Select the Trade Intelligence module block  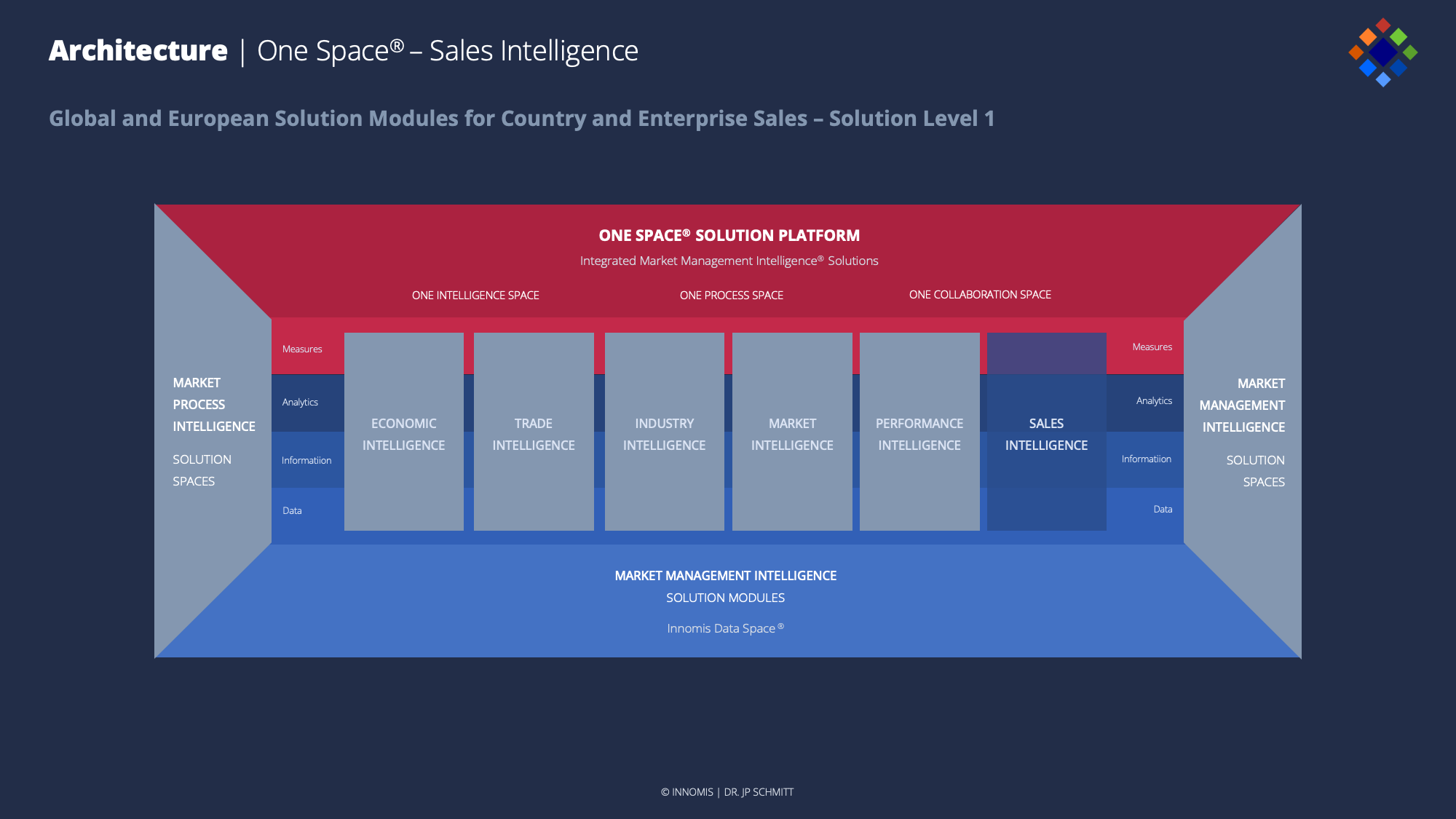tap(533, 433)
